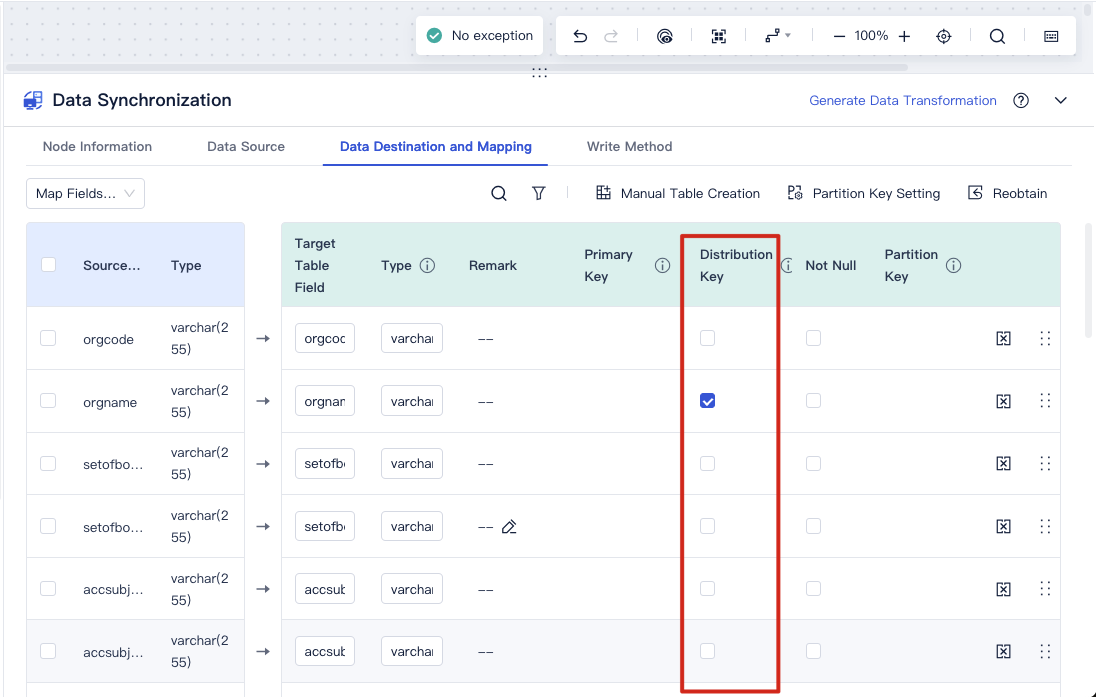Click the orgcode target table field input
Viewport: 1096px width, 697px height.
coord(325,338)
